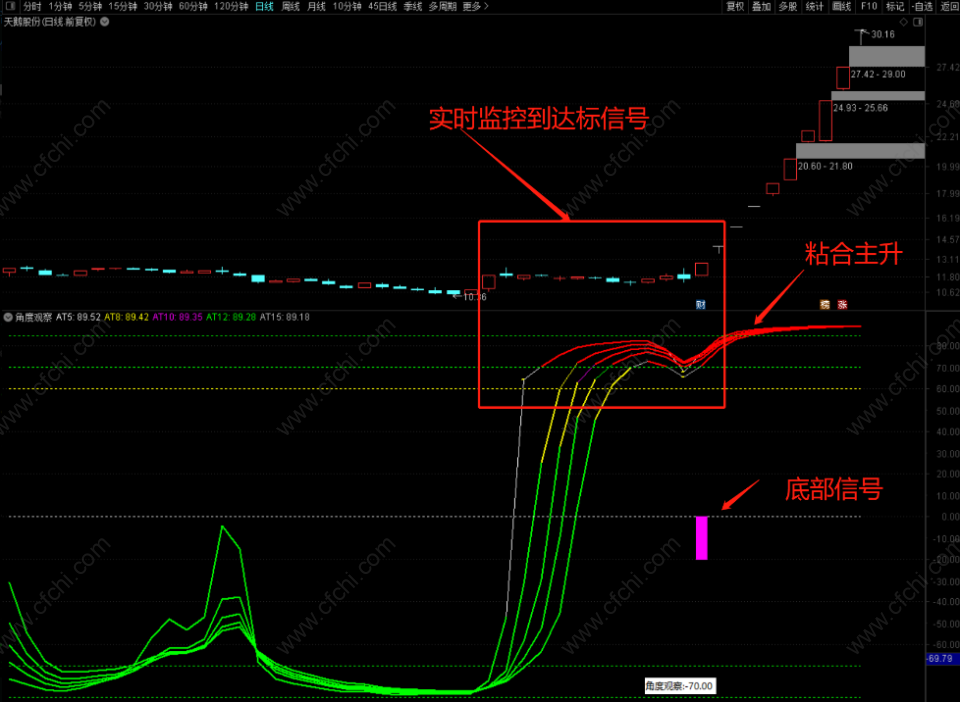Click the 多股 multi-stock button

point(788,6)
